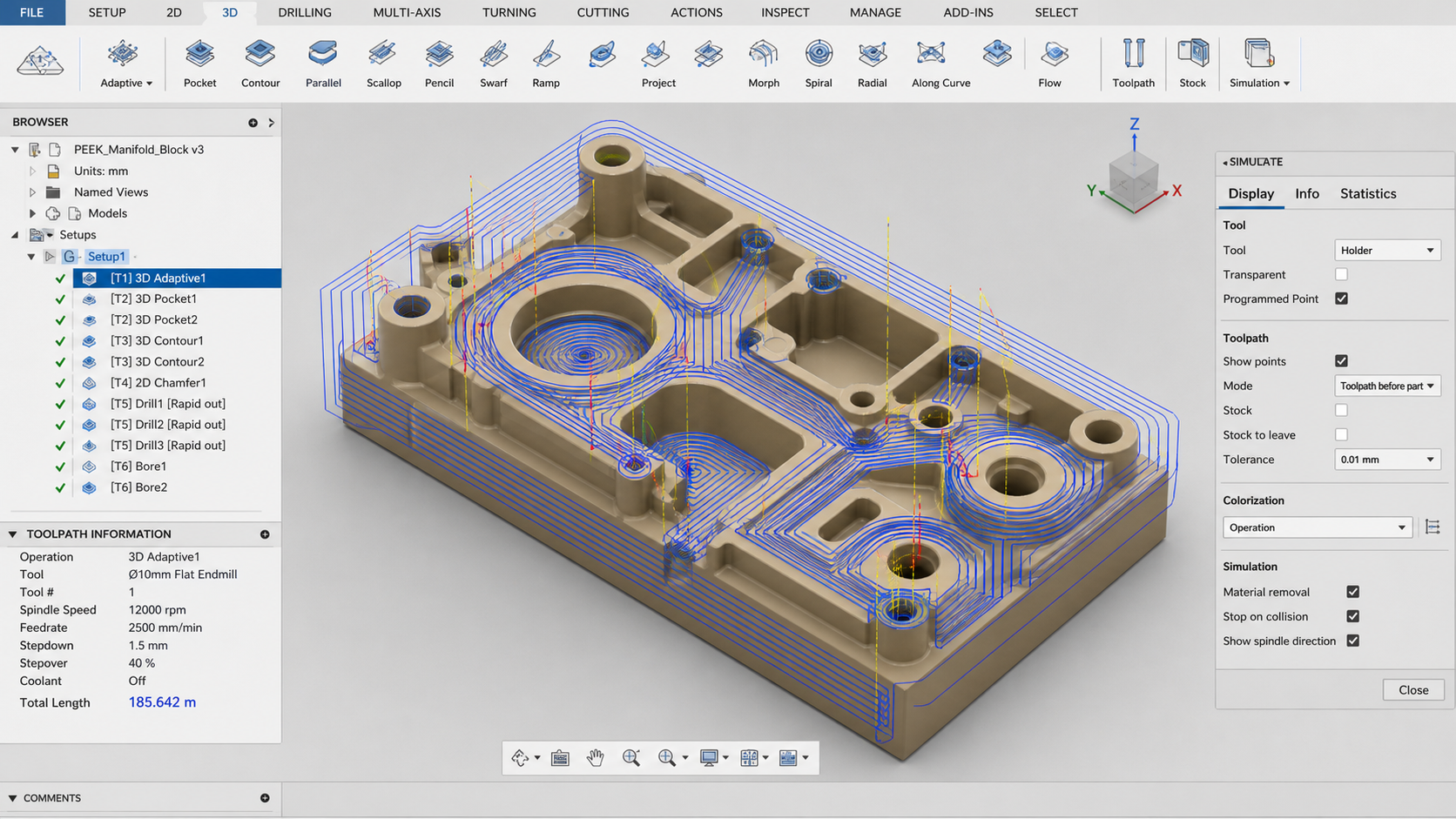Select the Radial toolpath icon
This screenshot has height=819, width=1456.
pos(872,55)
